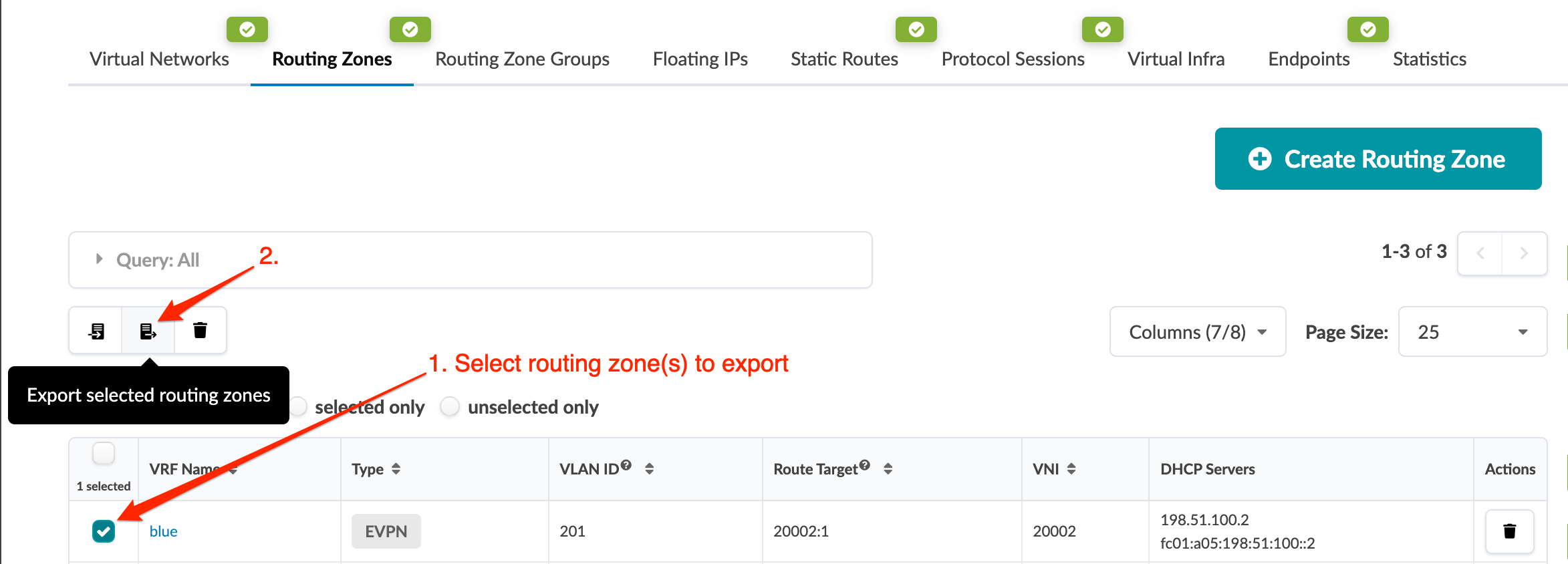Delete the blue routing zone row
Image resolution: width=1568 pixels, height=564 pixels.
pyautogui.click(x=1509, y=531)
